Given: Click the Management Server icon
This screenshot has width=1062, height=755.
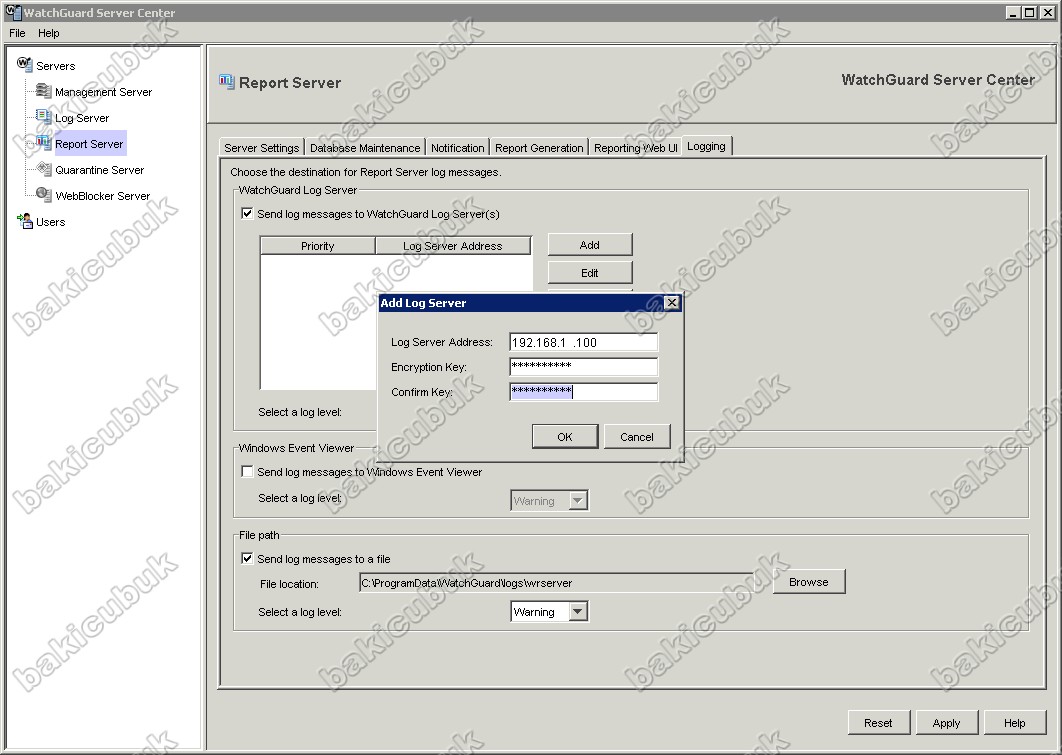Looking at the screenshot, I should coord(43,91).
